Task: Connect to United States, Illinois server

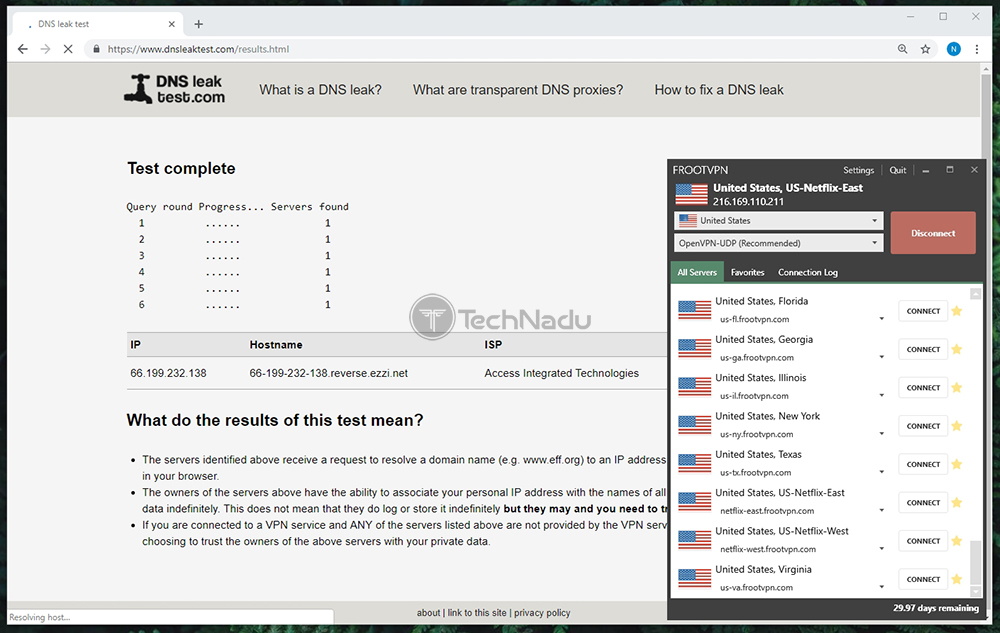Action: (x=923, y=388)
